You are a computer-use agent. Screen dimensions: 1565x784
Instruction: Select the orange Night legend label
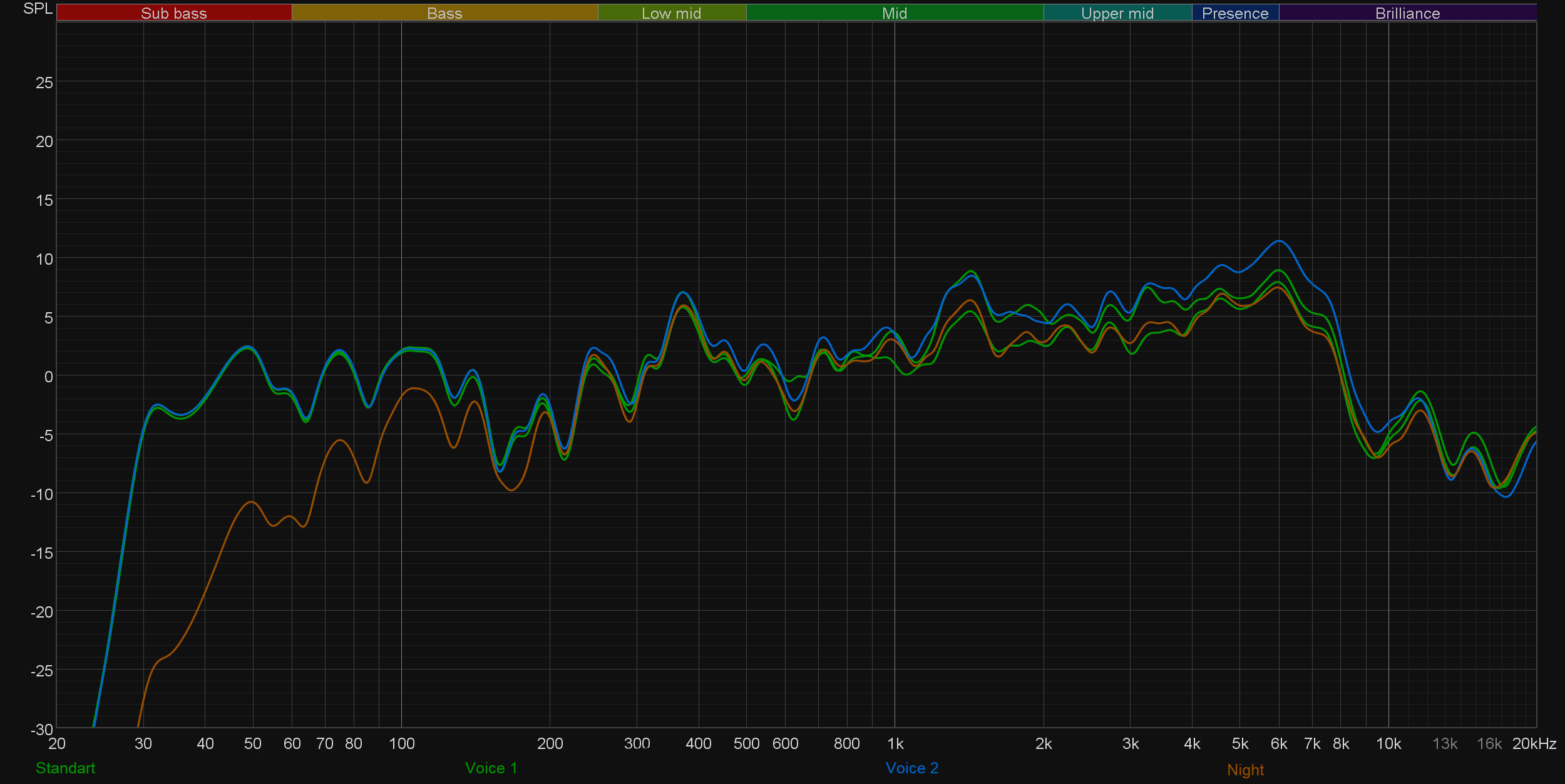click(x=1245, y=770)
